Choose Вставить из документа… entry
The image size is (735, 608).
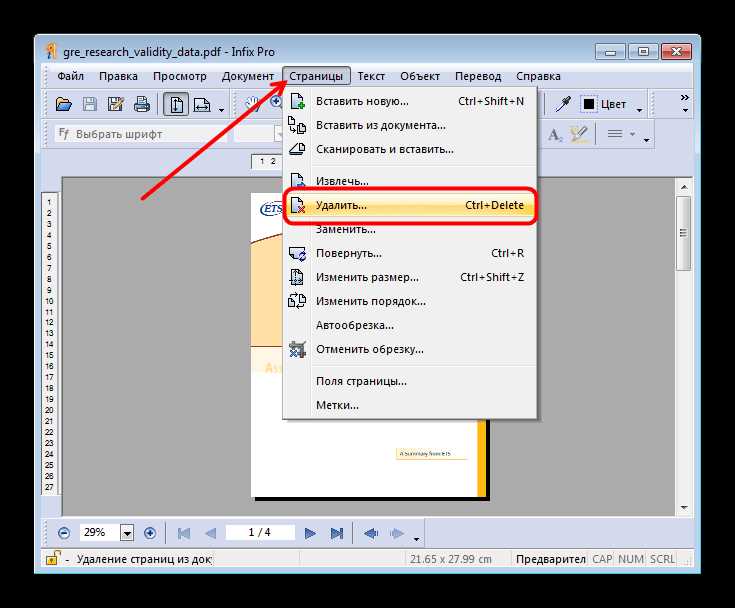[410, 125]
